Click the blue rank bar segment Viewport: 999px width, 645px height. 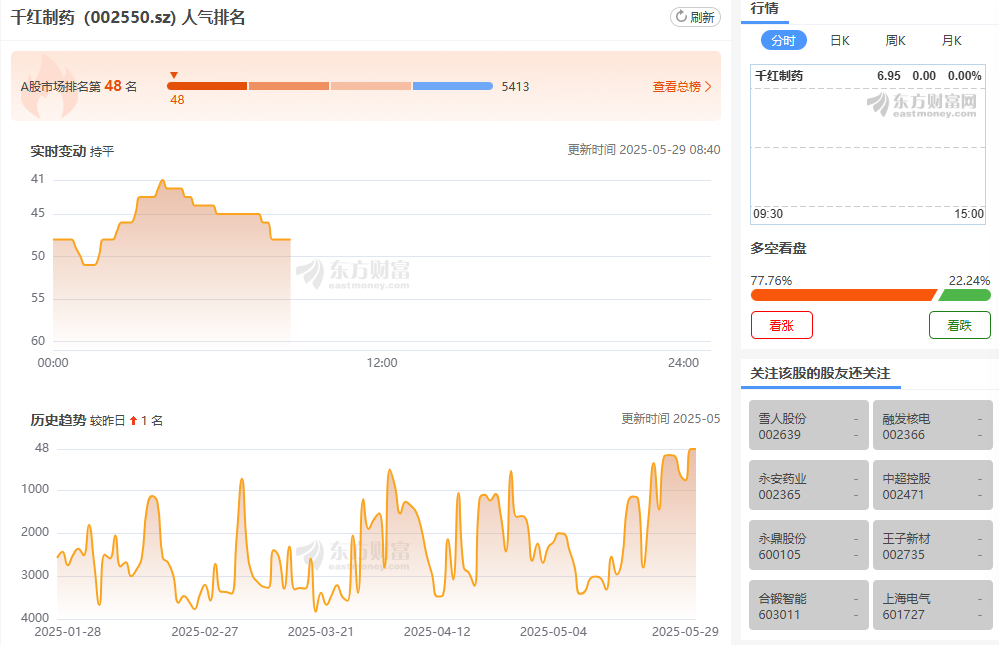click(452, 86)
